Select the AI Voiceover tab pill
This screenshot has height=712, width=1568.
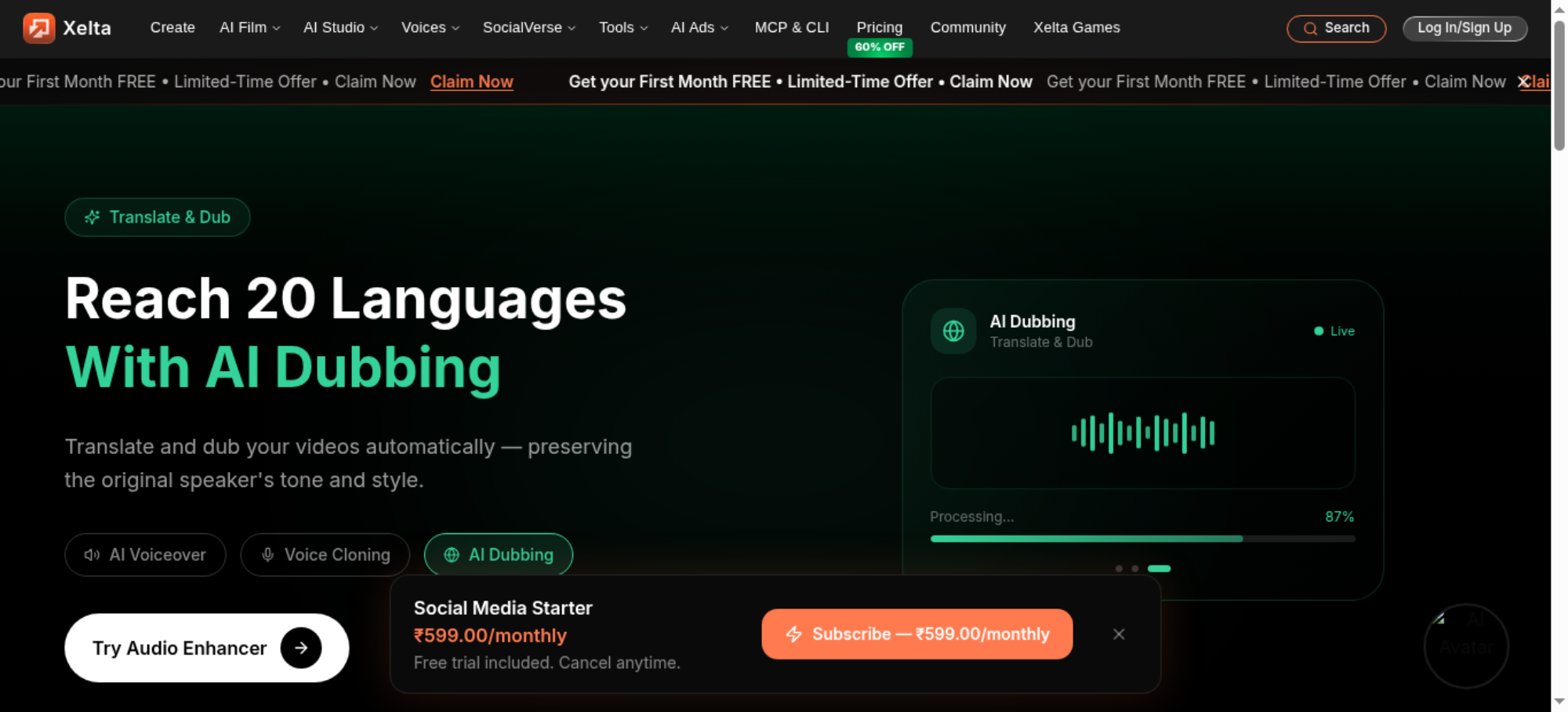point(146,555)
